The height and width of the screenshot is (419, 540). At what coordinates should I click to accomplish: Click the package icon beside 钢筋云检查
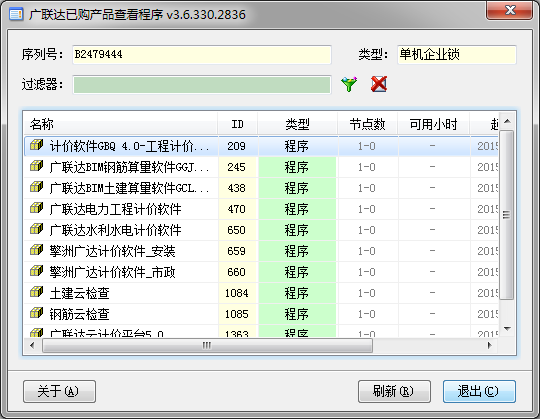tap(36, 313)
